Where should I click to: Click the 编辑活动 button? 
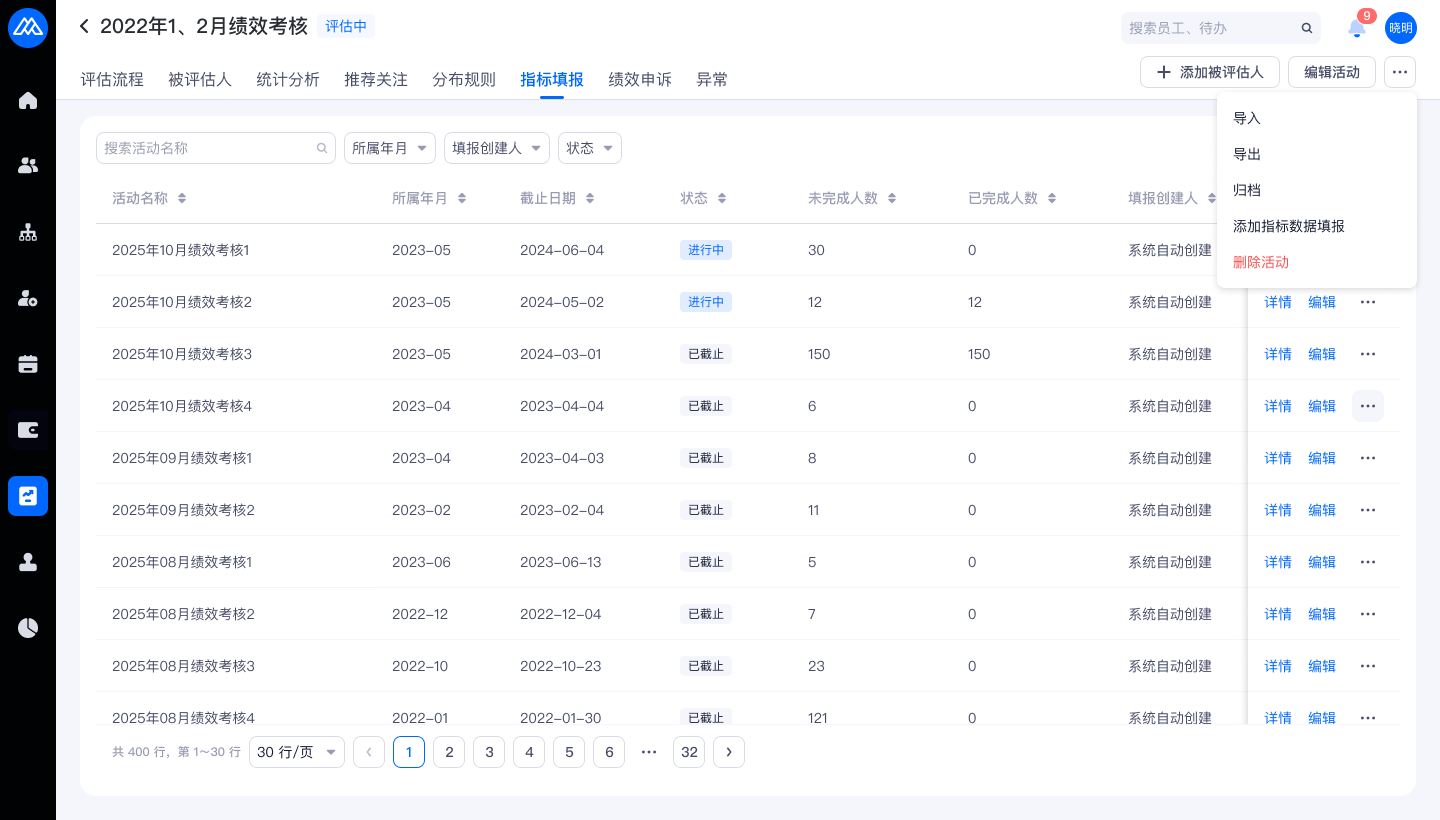click(x=1331, y=72)
